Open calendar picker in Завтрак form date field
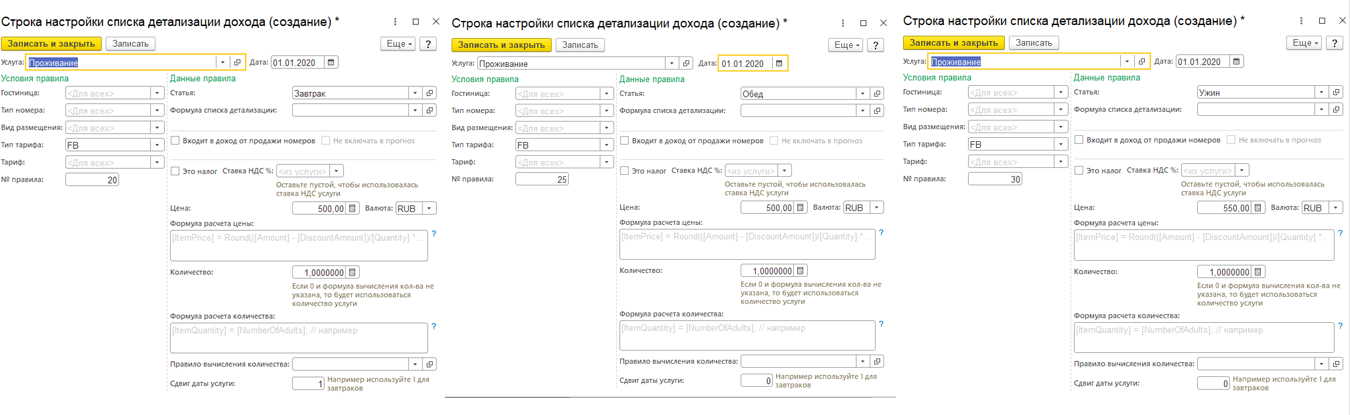This screenshot has height=415, width=1350. [331, 63]
